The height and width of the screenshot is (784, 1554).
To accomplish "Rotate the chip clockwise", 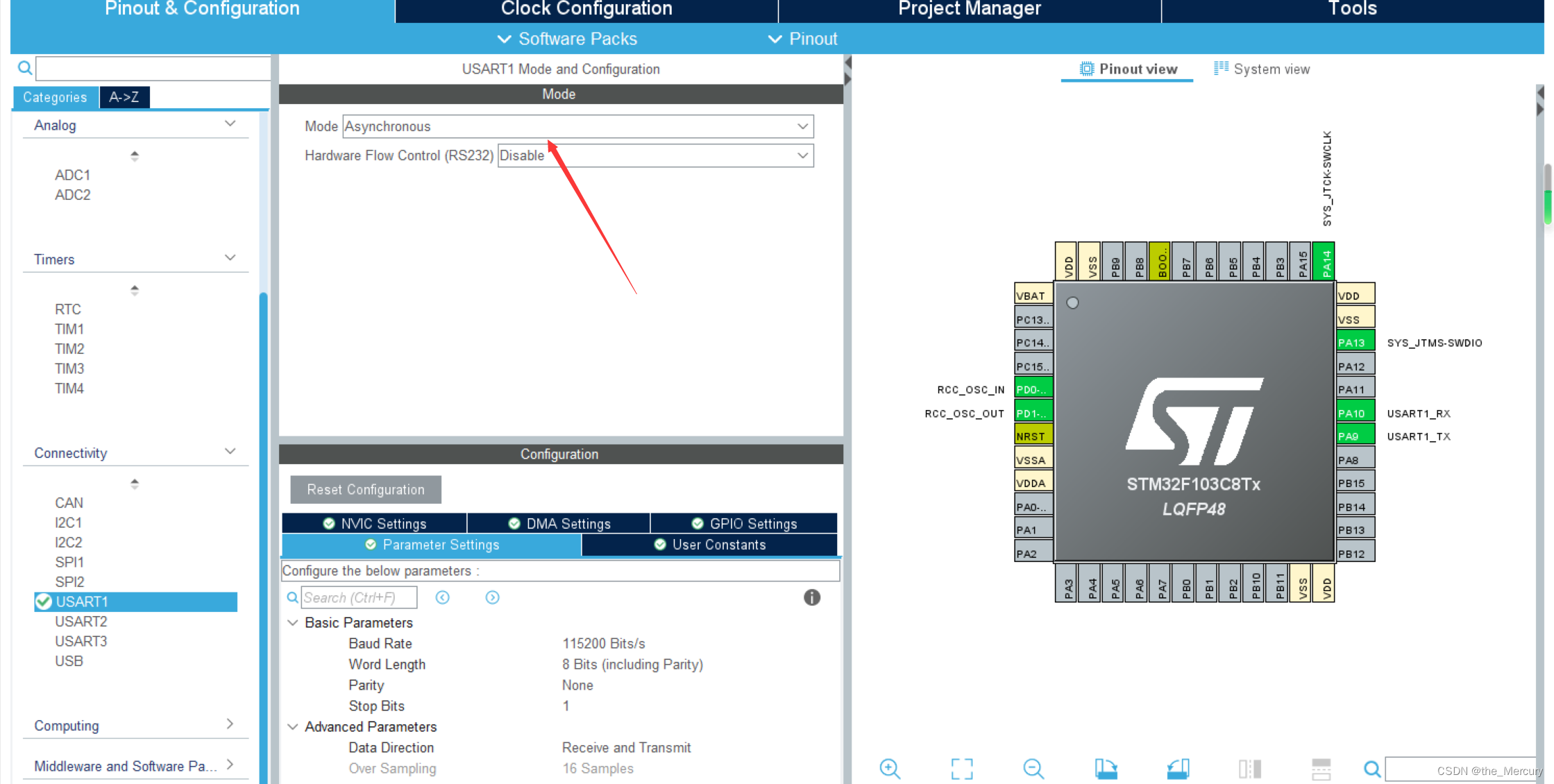I will pos(1106,769).
